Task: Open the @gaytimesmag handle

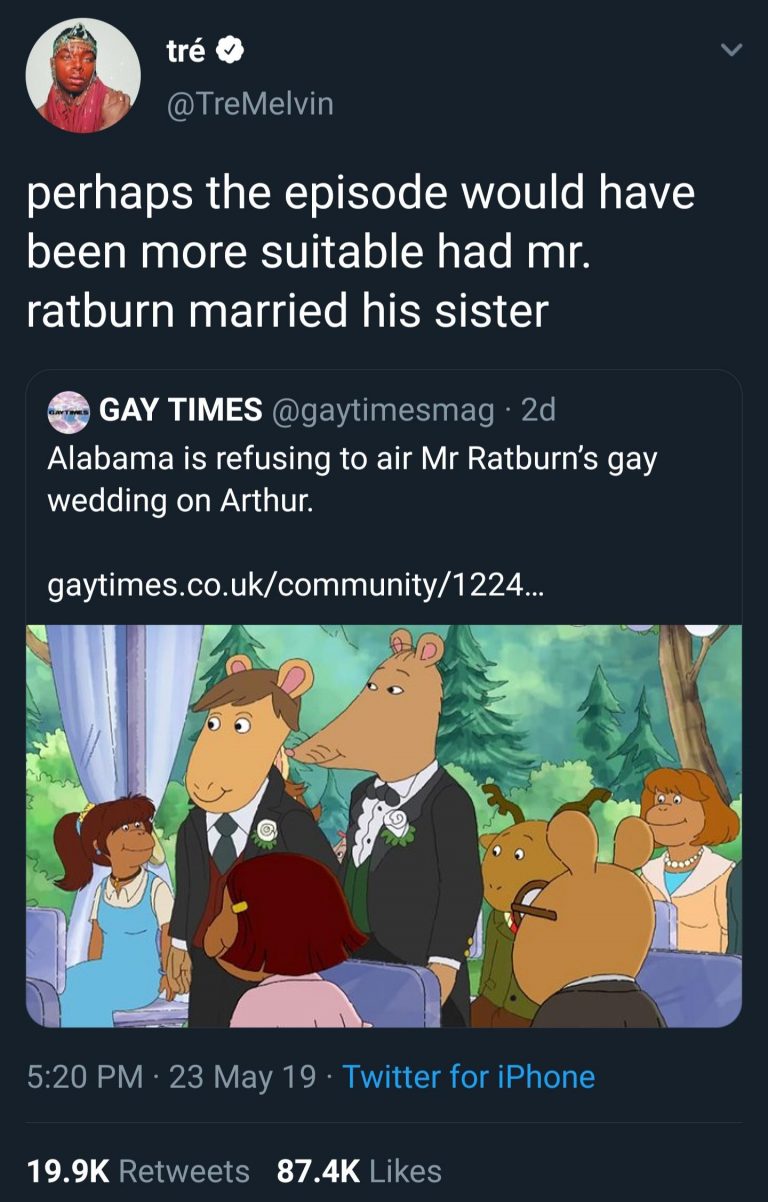Action: pos(383,409)
